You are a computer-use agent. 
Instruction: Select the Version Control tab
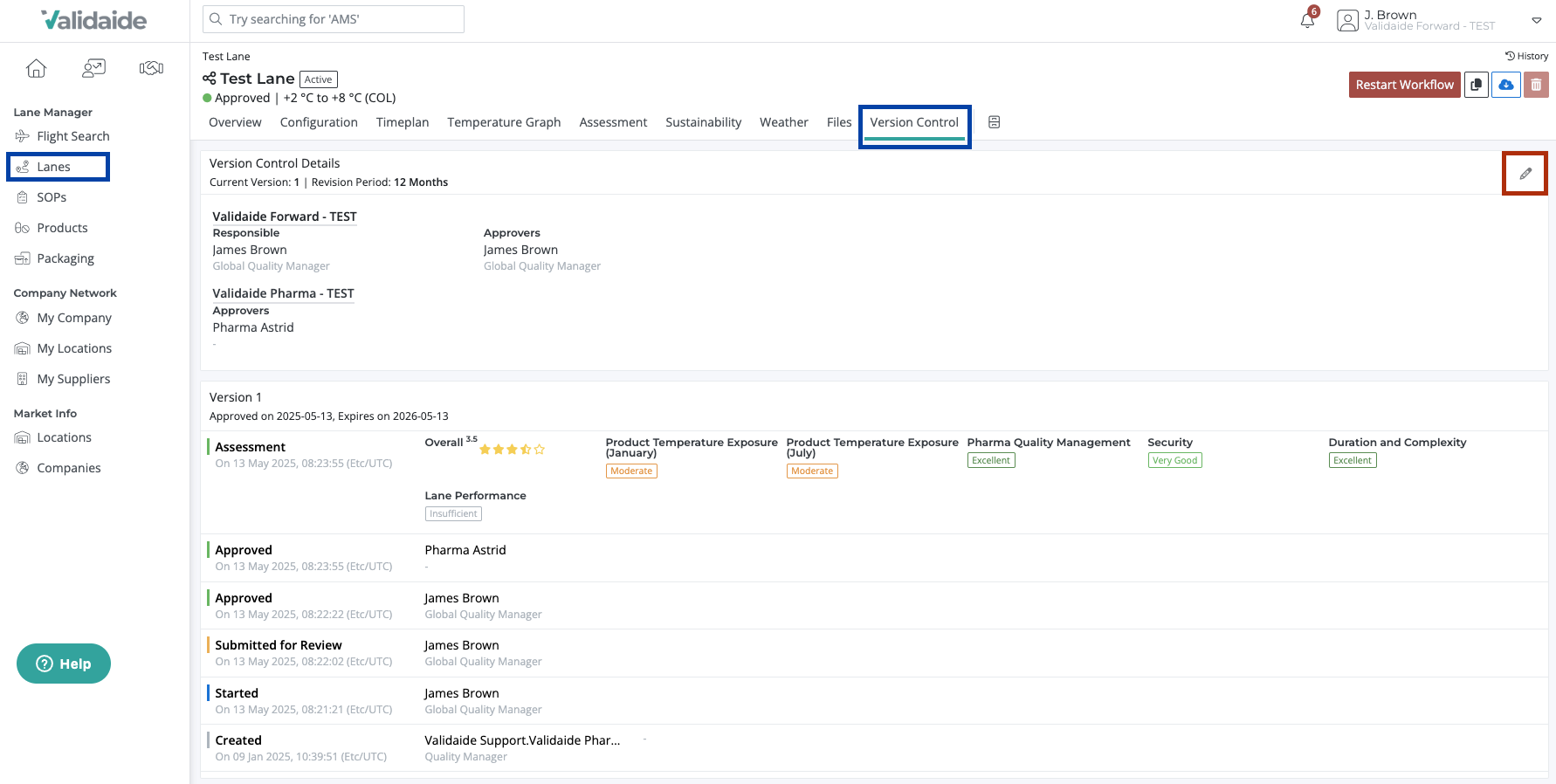click(914, 122)
